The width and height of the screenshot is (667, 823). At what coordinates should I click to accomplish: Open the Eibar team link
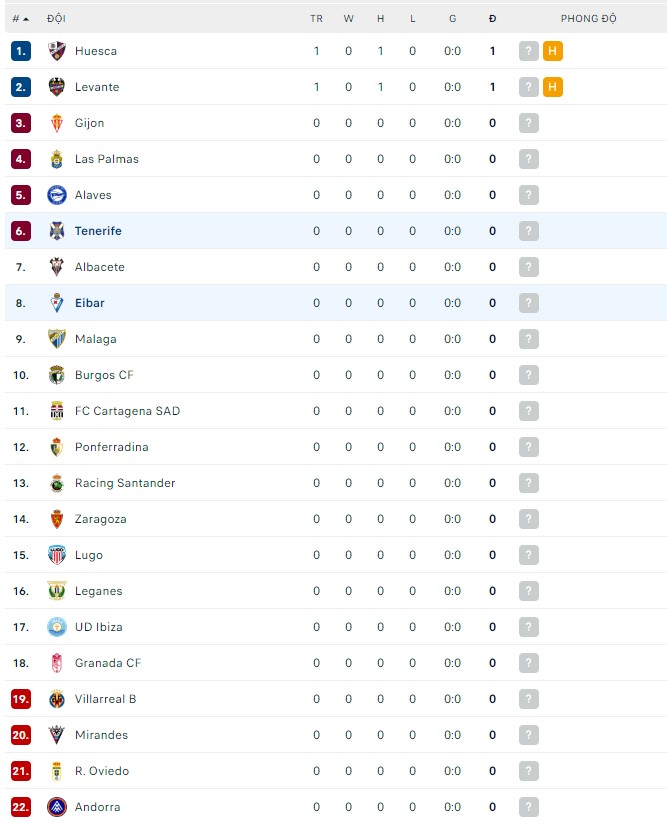(89, 303)
